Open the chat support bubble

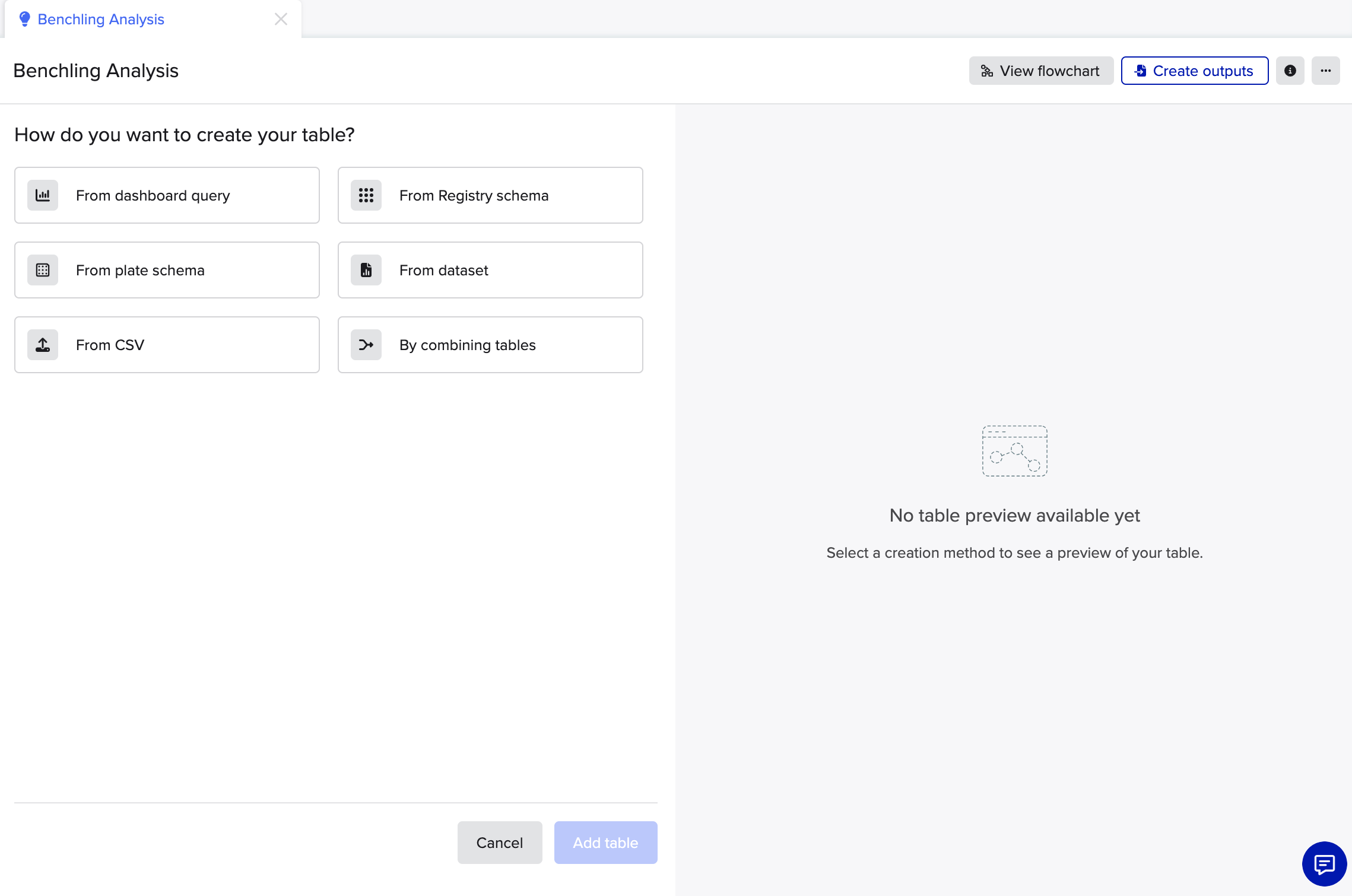[1324, 863]
